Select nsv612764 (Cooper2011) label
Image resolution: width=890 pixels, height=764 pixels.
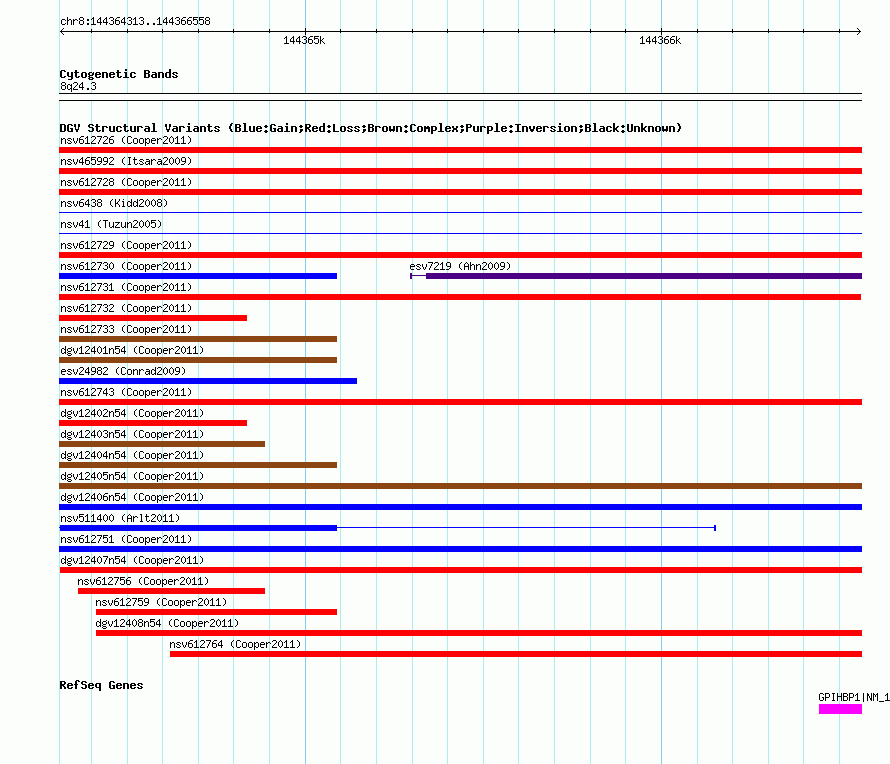(235, 644)
